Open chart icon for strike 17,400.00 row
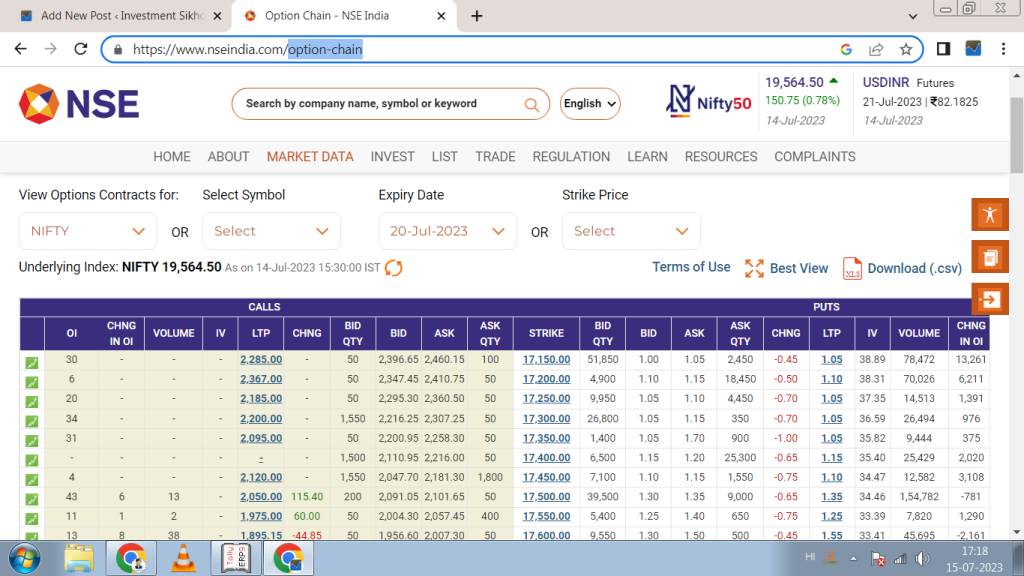Viewport: 1024px width, 576px height. point(31,460)
